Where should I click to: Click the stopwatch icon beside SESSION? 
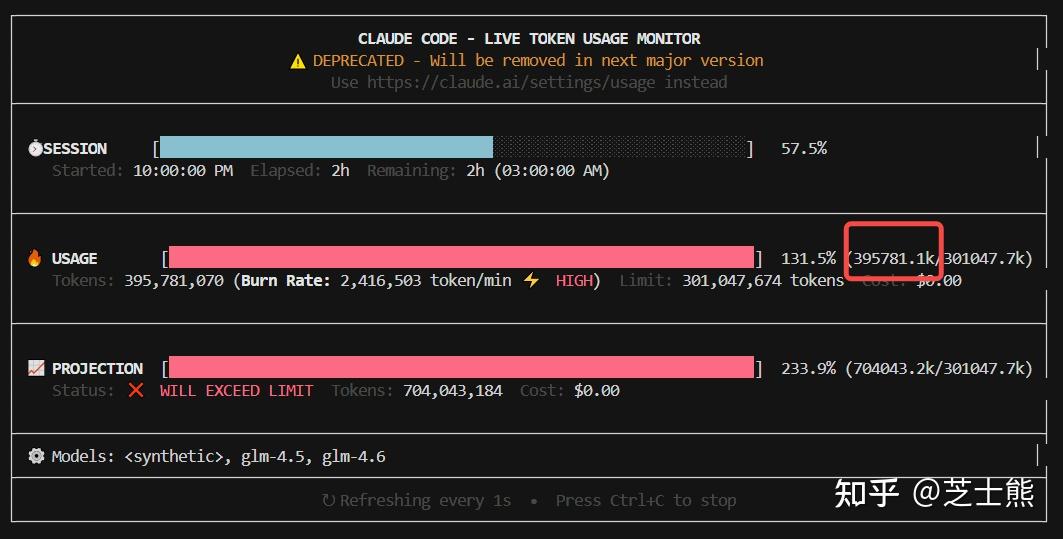point(35,149)
